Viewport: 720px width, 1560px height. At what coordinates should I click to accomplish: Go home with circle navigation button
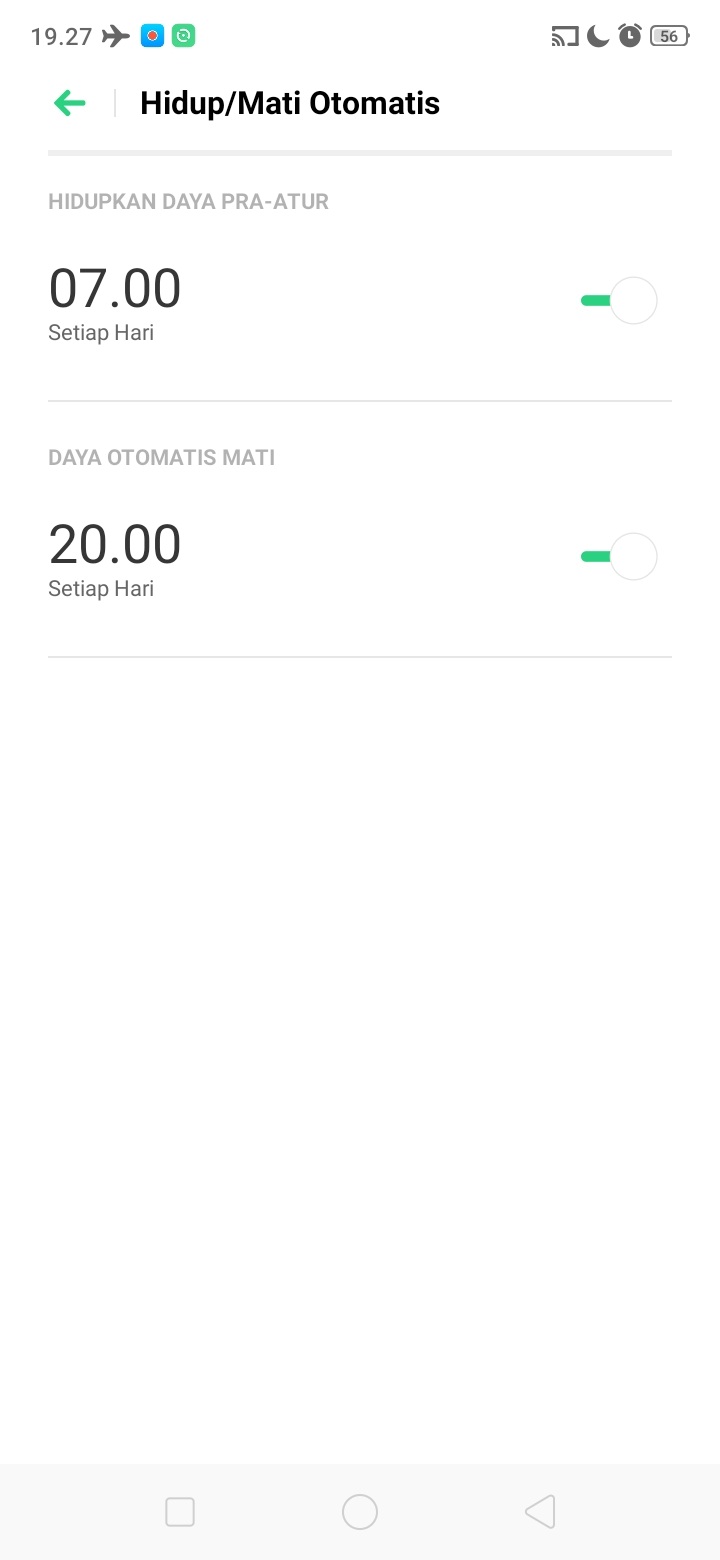tap(360, 1511)
